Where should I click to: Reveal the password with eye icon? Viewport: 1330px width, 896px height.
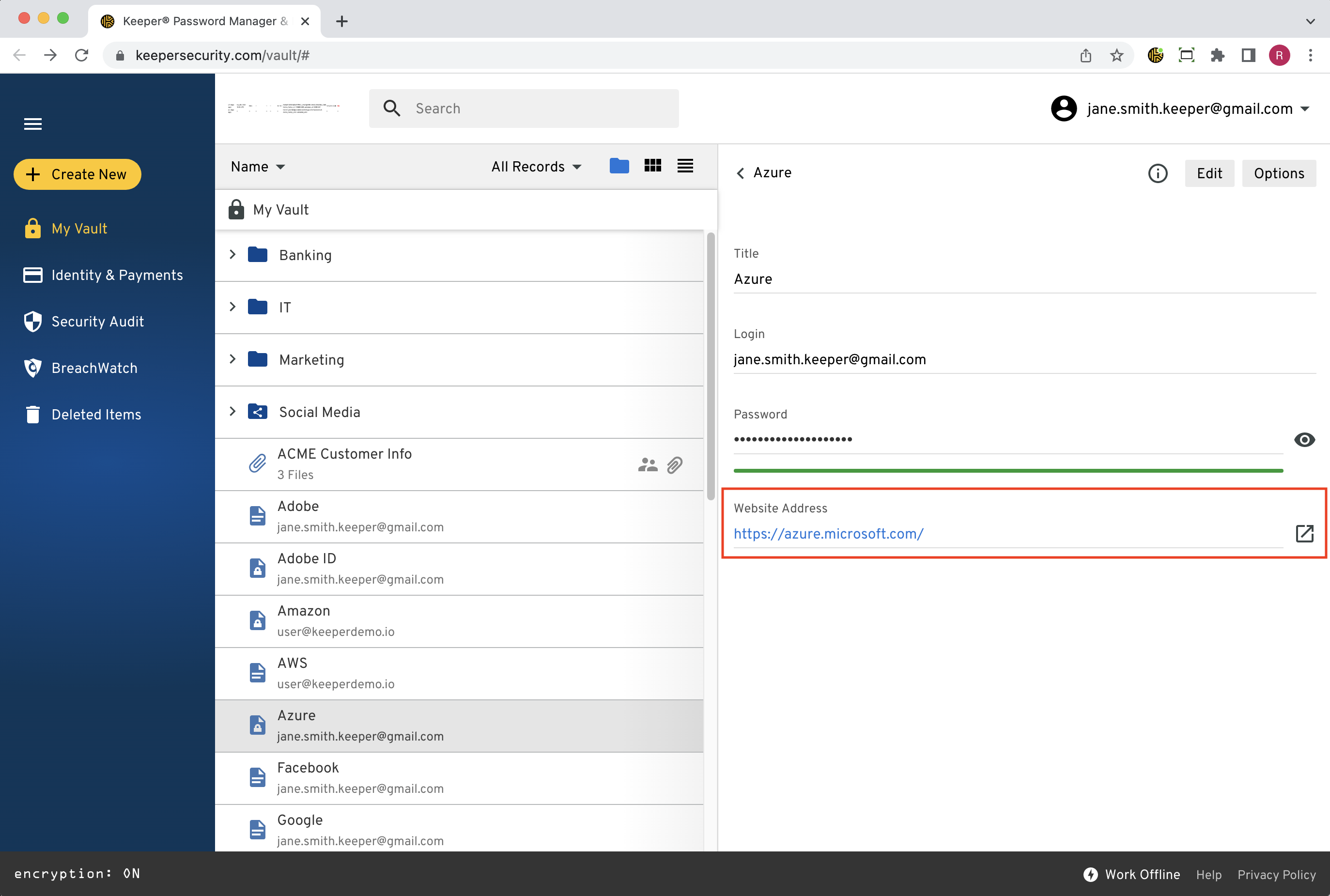point(1304,439)
